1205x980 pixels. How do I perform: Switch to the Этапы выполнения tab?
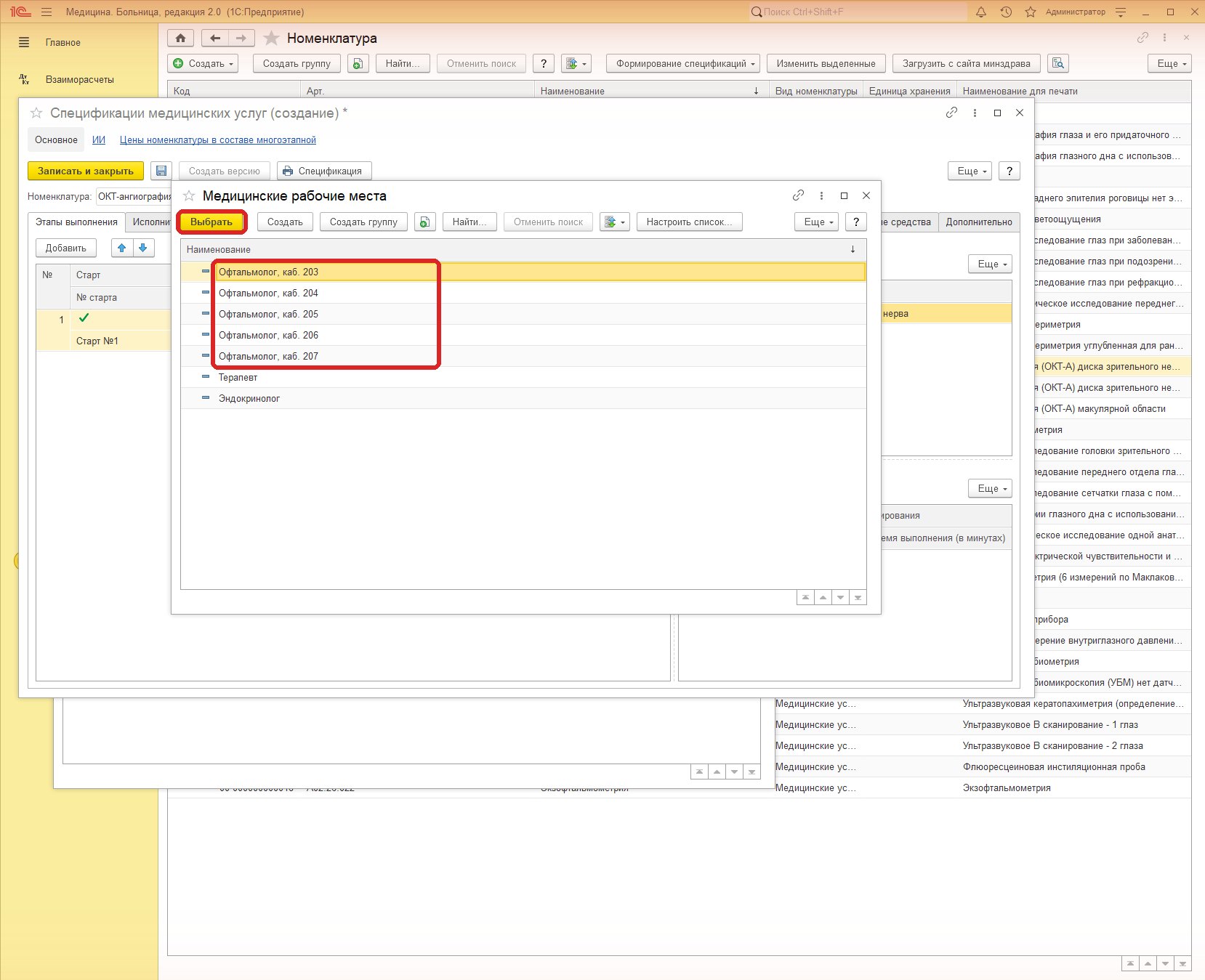76,222
